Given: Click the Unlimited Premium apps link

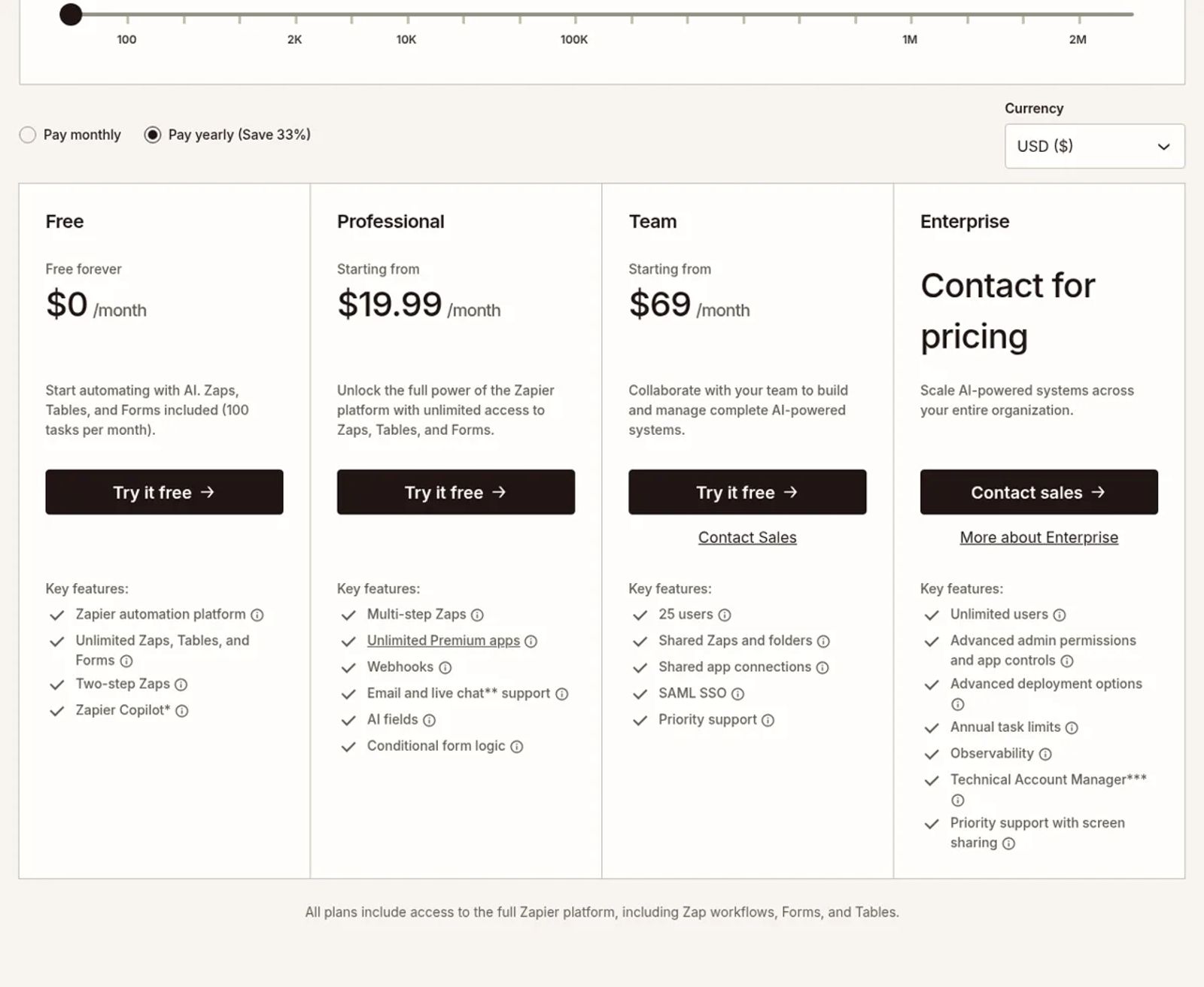Looking at the screenshot, I should (443, 641).
